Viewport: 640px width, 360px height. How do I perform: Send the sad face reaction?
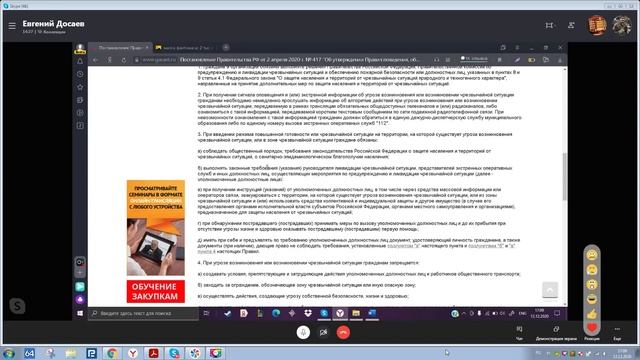click(x=592, y=269)
